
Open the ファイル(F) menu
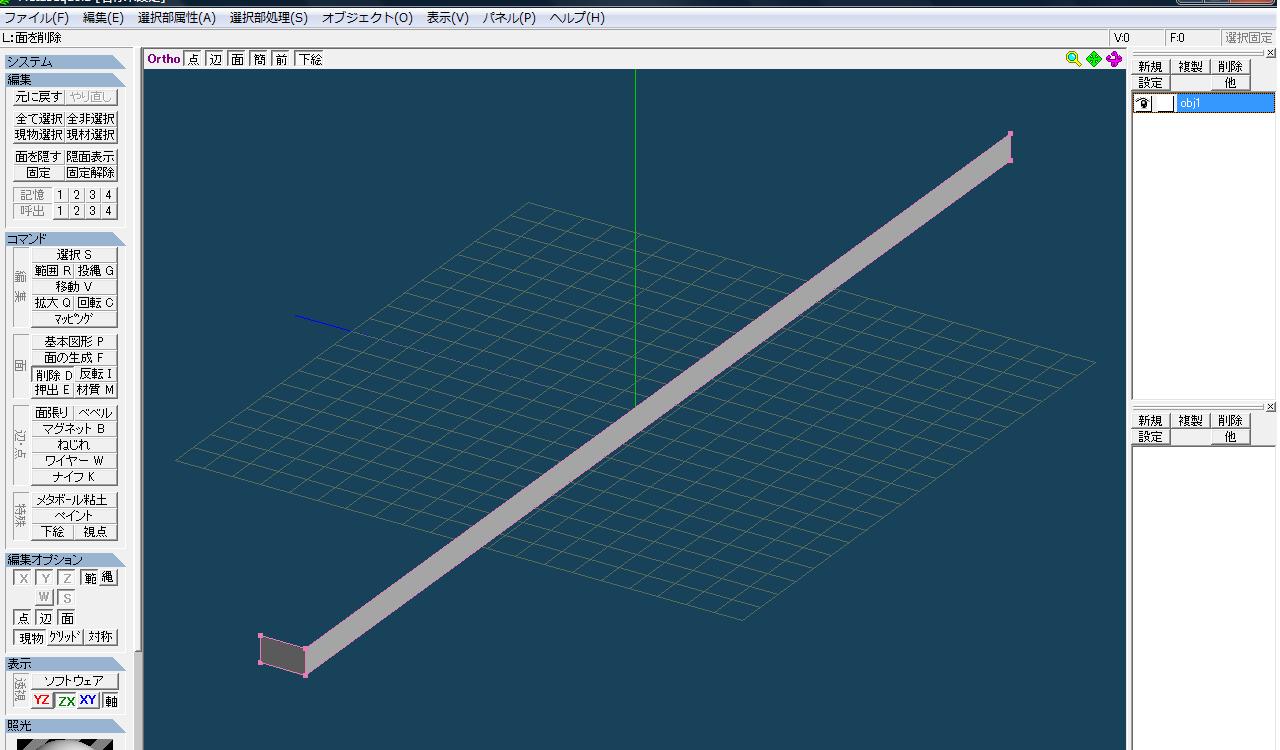point(37,18)
